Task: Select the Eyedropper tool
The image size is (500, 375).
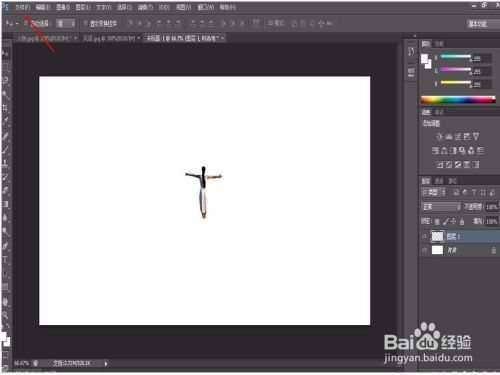Action: click(x=6, y=122)
